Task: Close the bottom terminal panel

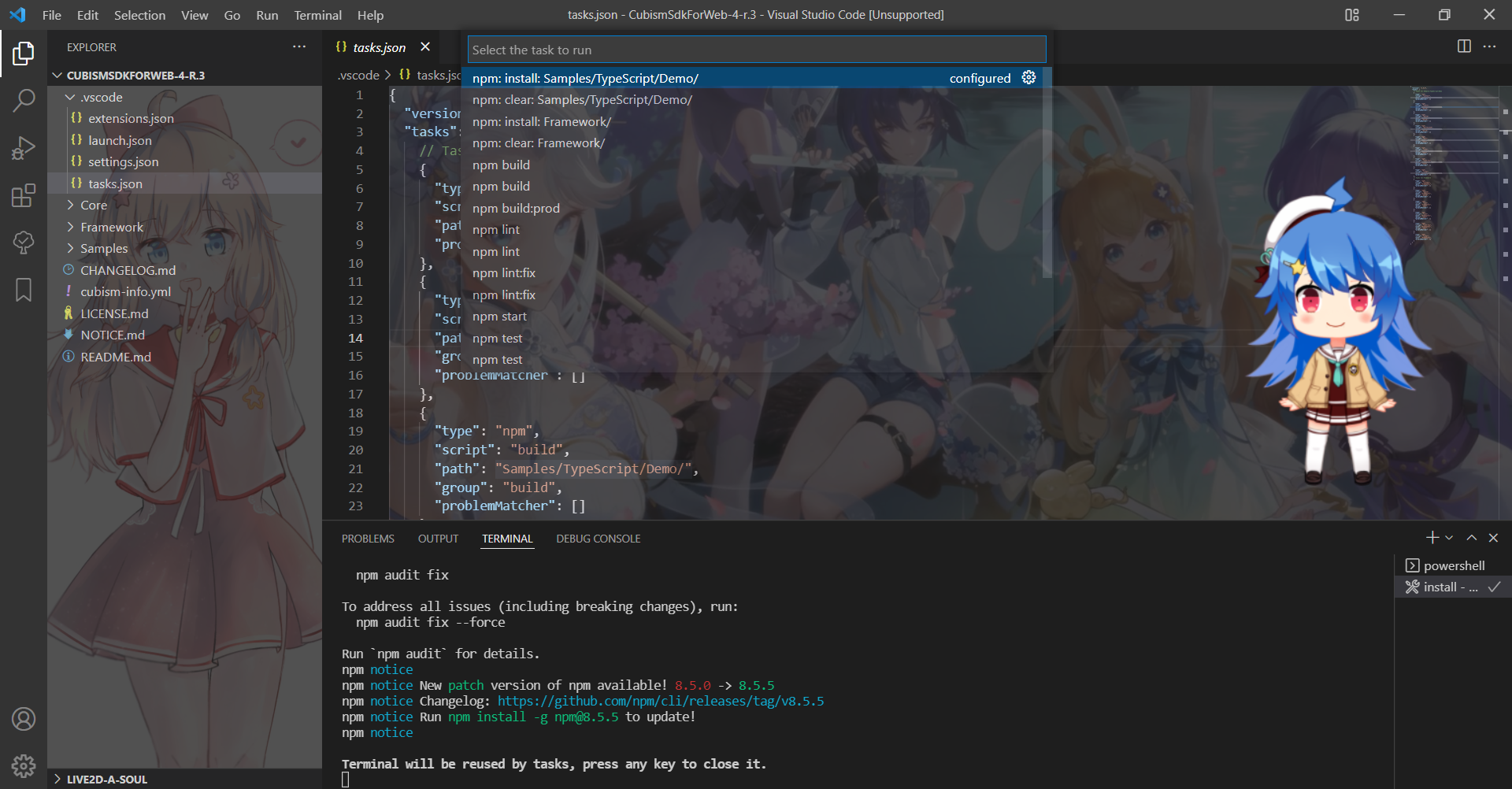Action: 1493,538
